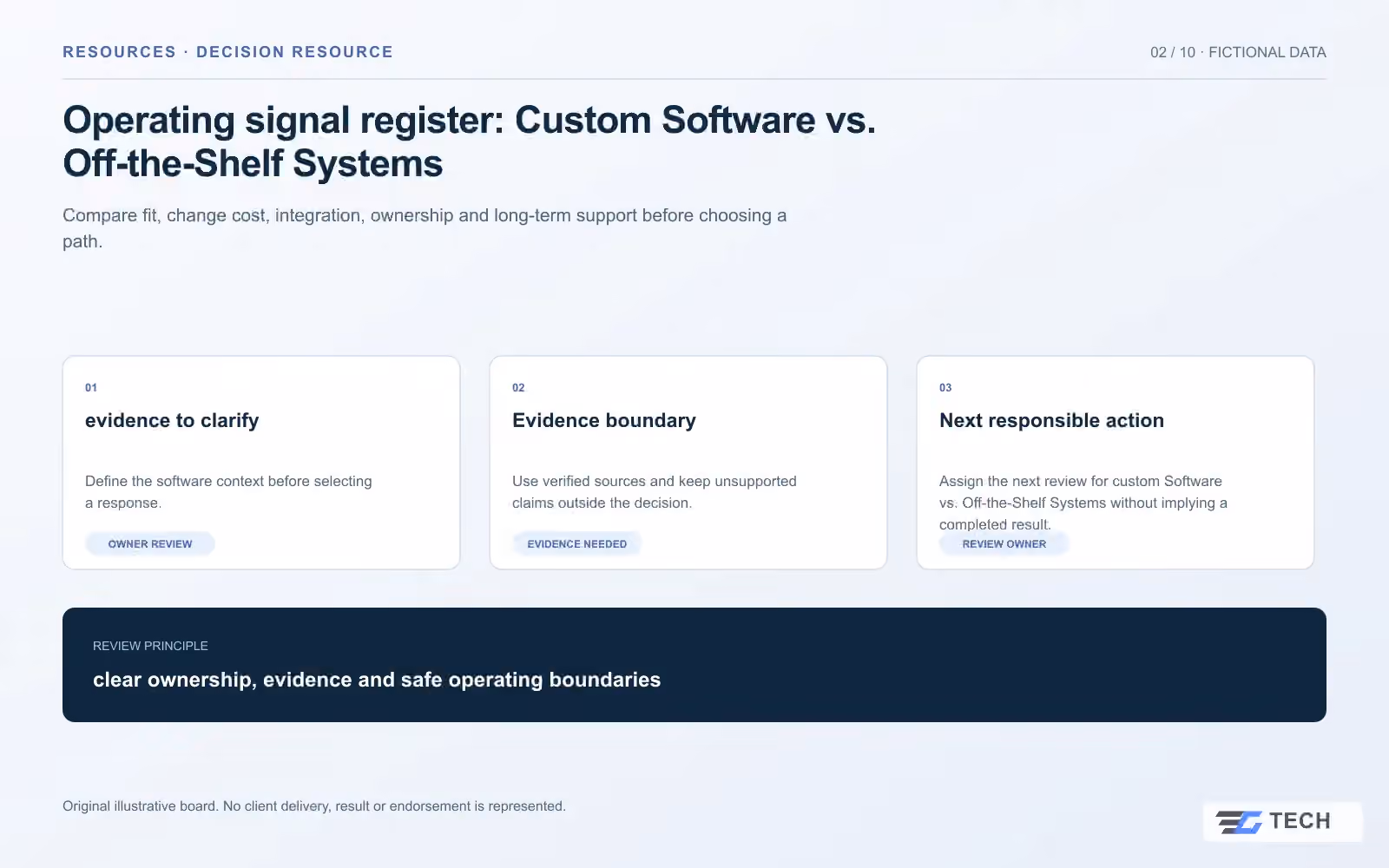The image size is (1389, 868).
Task: Click card number '01' label
Action: [x=91, y=388]
